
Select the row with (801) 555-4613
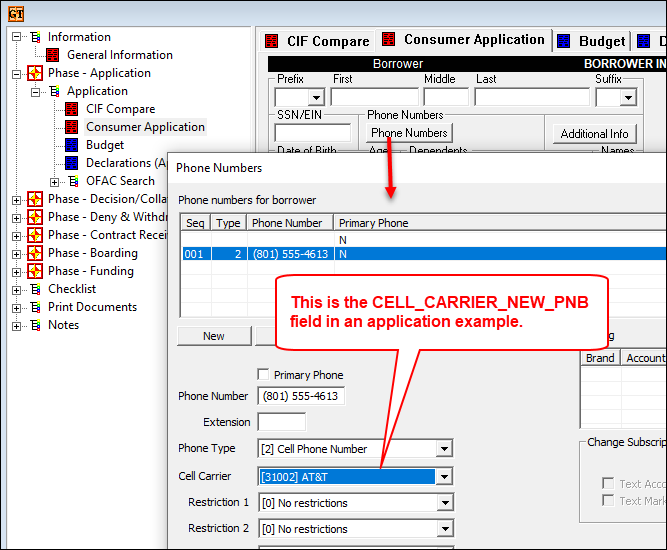(424, 254)
